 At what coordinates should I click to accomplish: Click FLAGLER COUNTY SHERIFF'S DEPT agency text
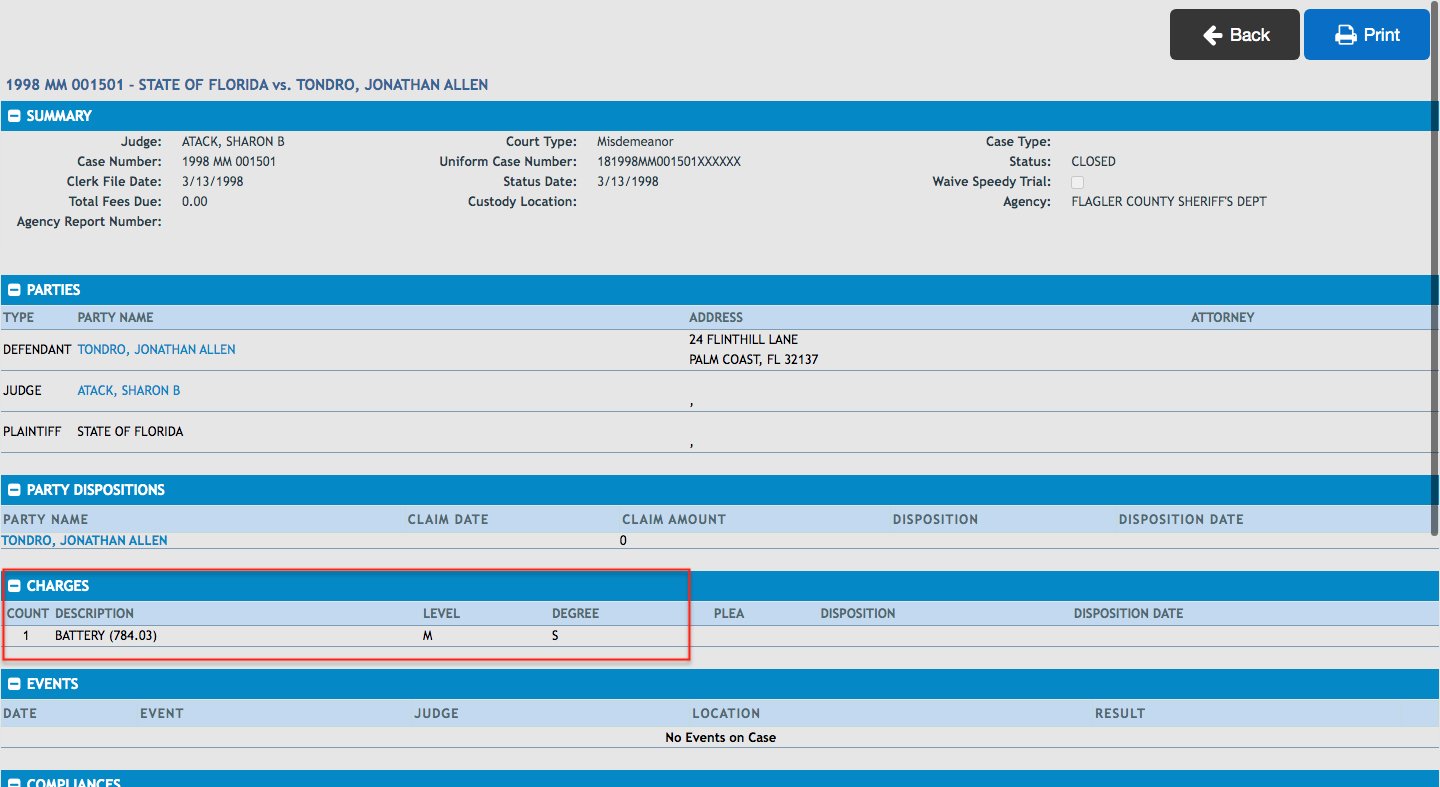(1169, 202)
